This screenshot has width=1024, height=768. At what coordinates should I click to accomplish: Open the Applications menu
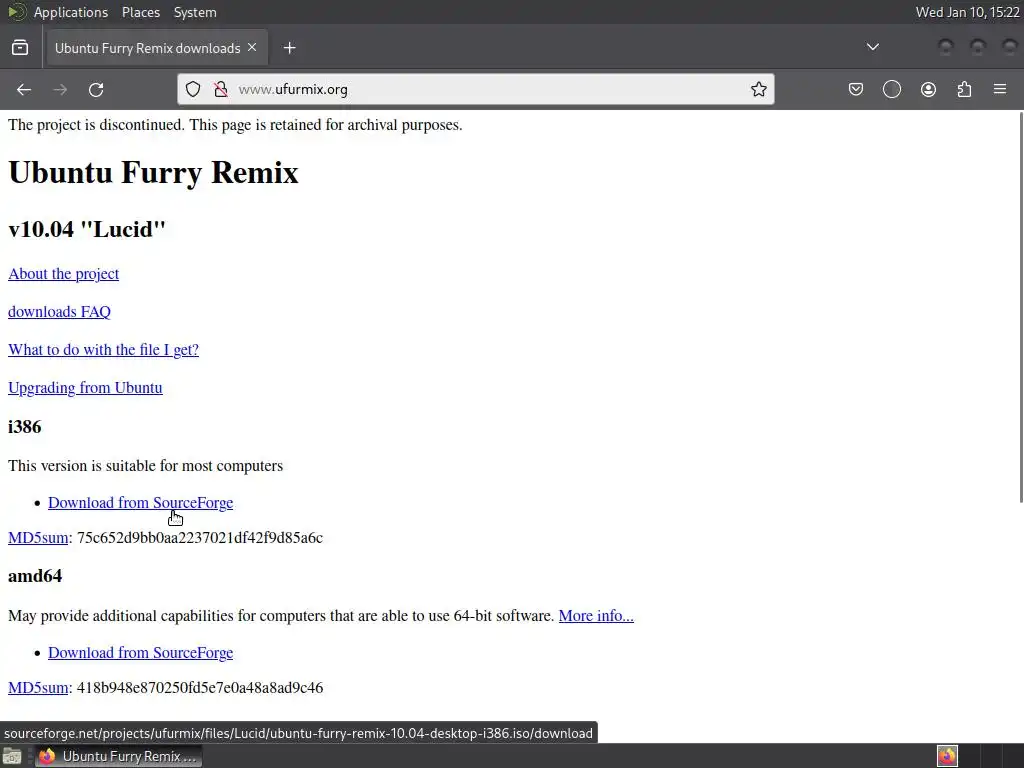pos(71,12)
